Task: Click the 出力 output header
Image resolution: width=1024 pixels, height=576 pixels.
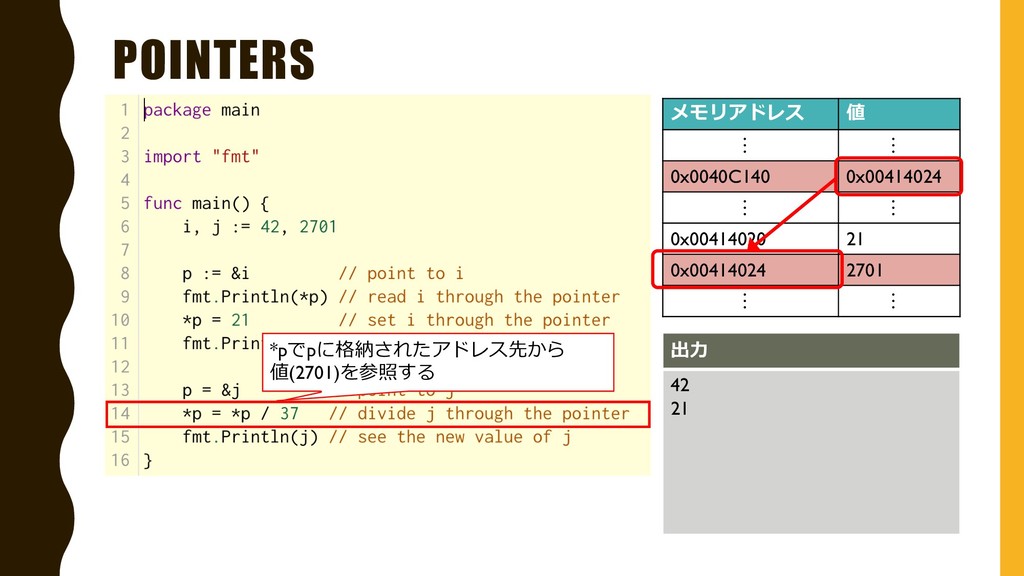Action: point(811,351)
